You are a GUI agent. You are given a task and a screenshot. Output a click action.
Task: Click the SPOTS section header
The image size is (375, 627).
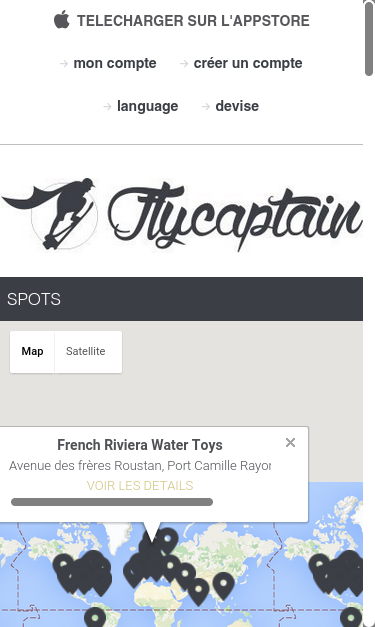point(182,299)
